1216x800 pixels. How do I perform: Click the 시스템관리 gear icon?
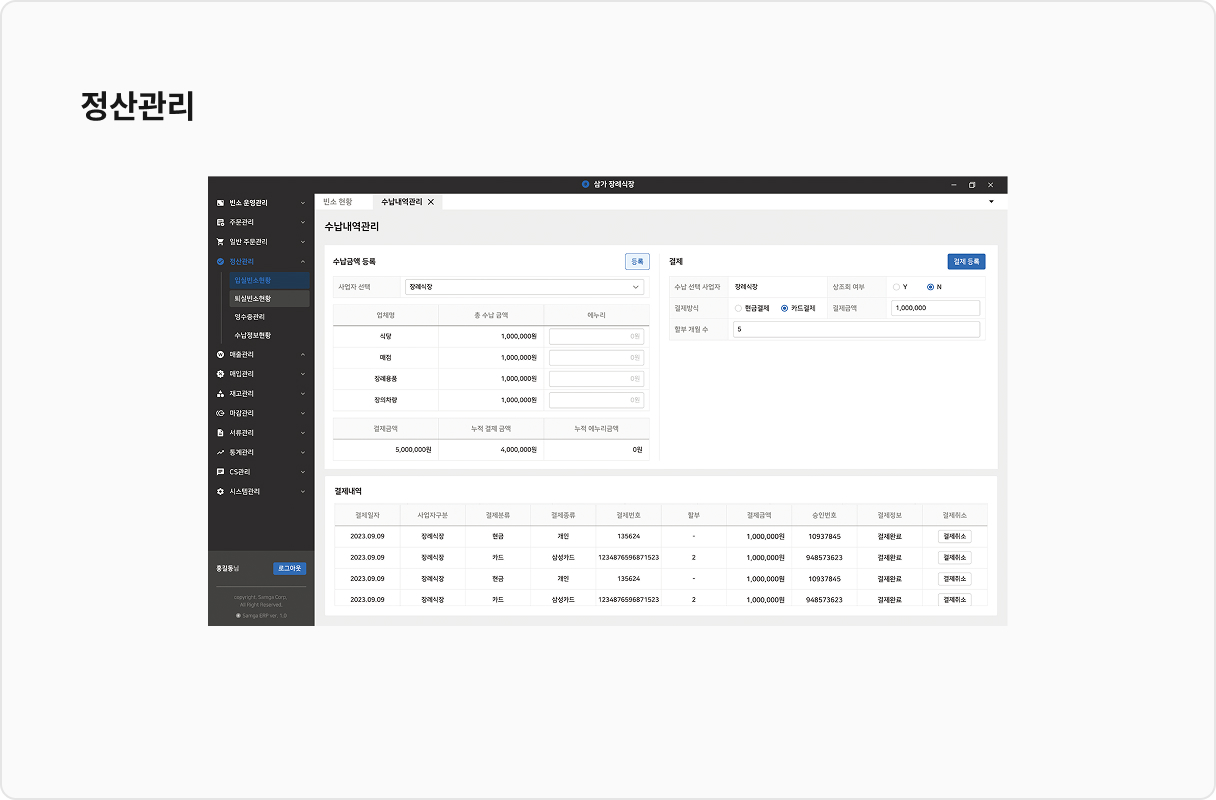(220, 492)
